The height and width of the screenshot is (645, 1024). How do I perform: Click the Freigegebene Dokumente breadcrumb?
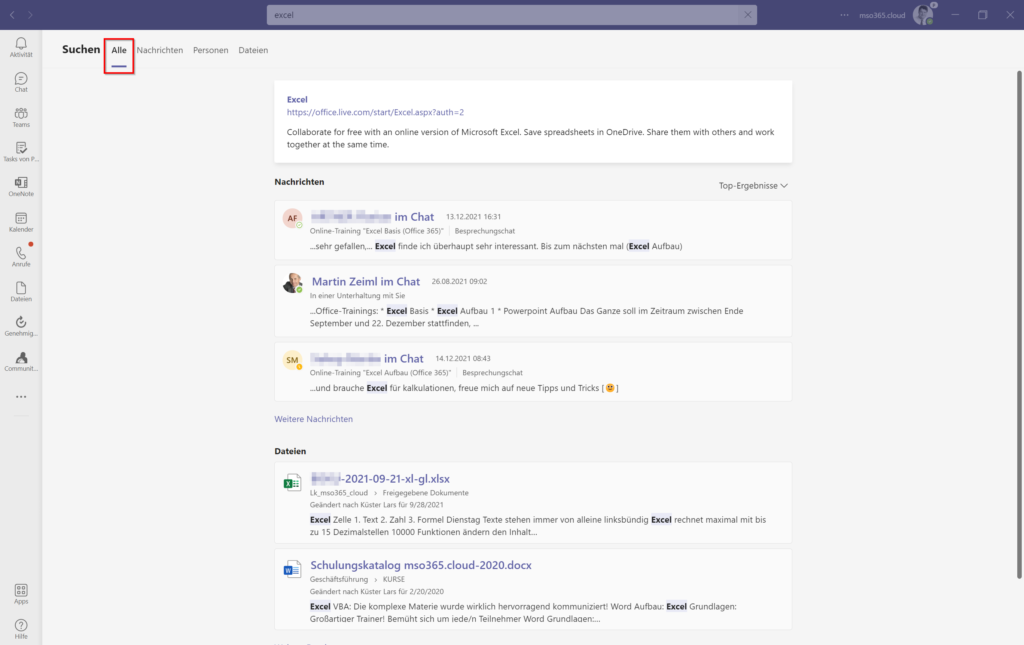coord(425,493)
